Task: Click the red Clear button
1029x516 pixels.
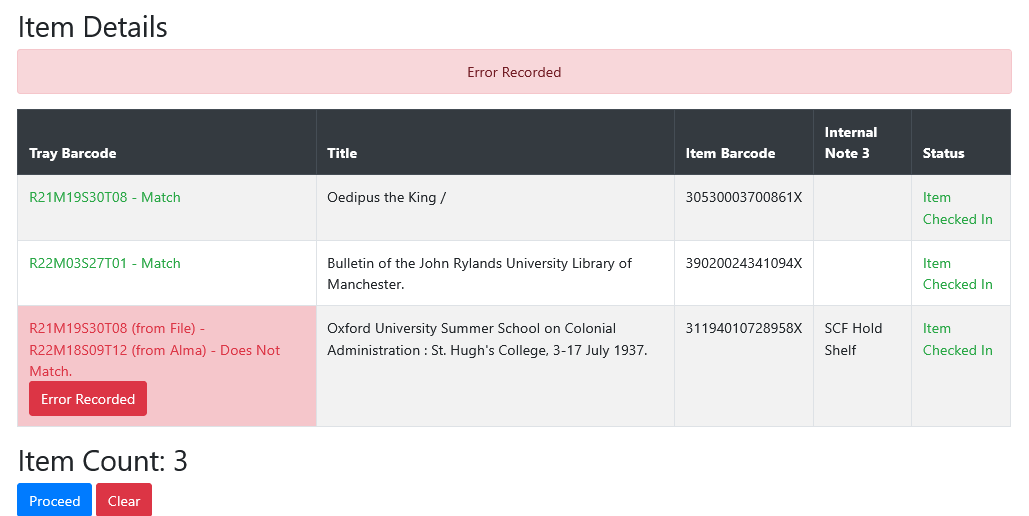Action: tap(124, 500)
